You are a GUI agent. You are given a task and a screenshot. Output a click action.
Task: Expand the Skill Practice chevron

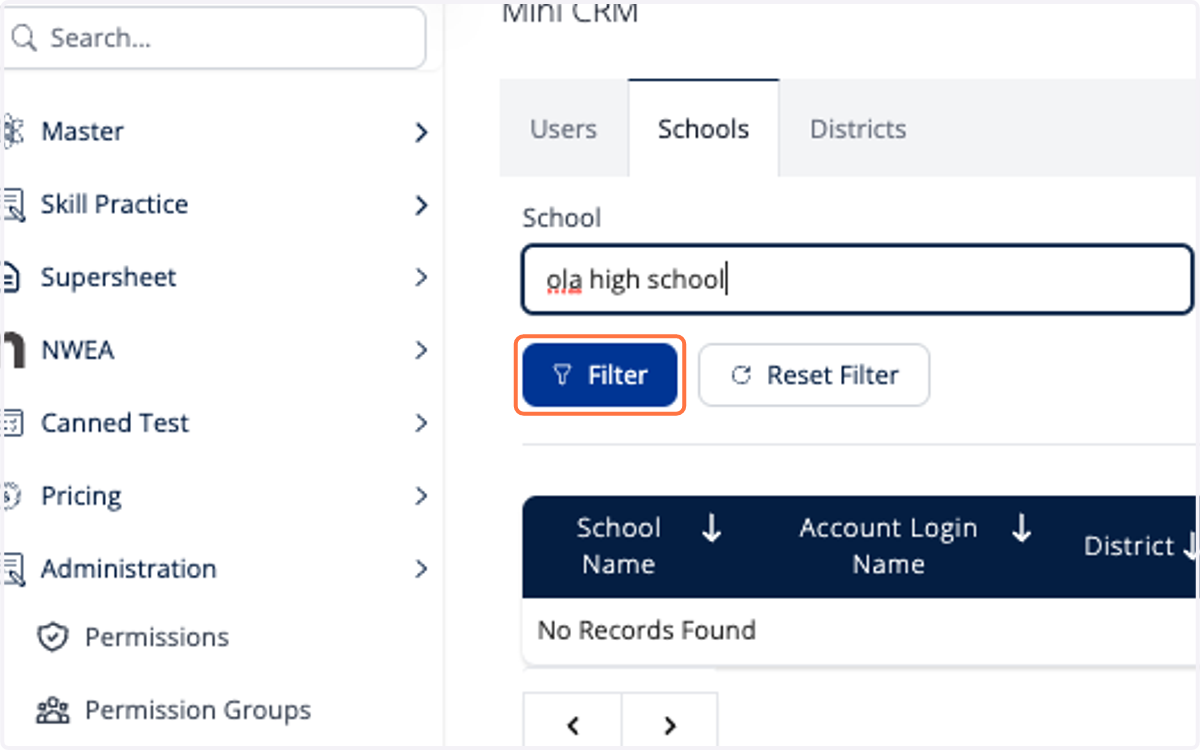point(421,205)
